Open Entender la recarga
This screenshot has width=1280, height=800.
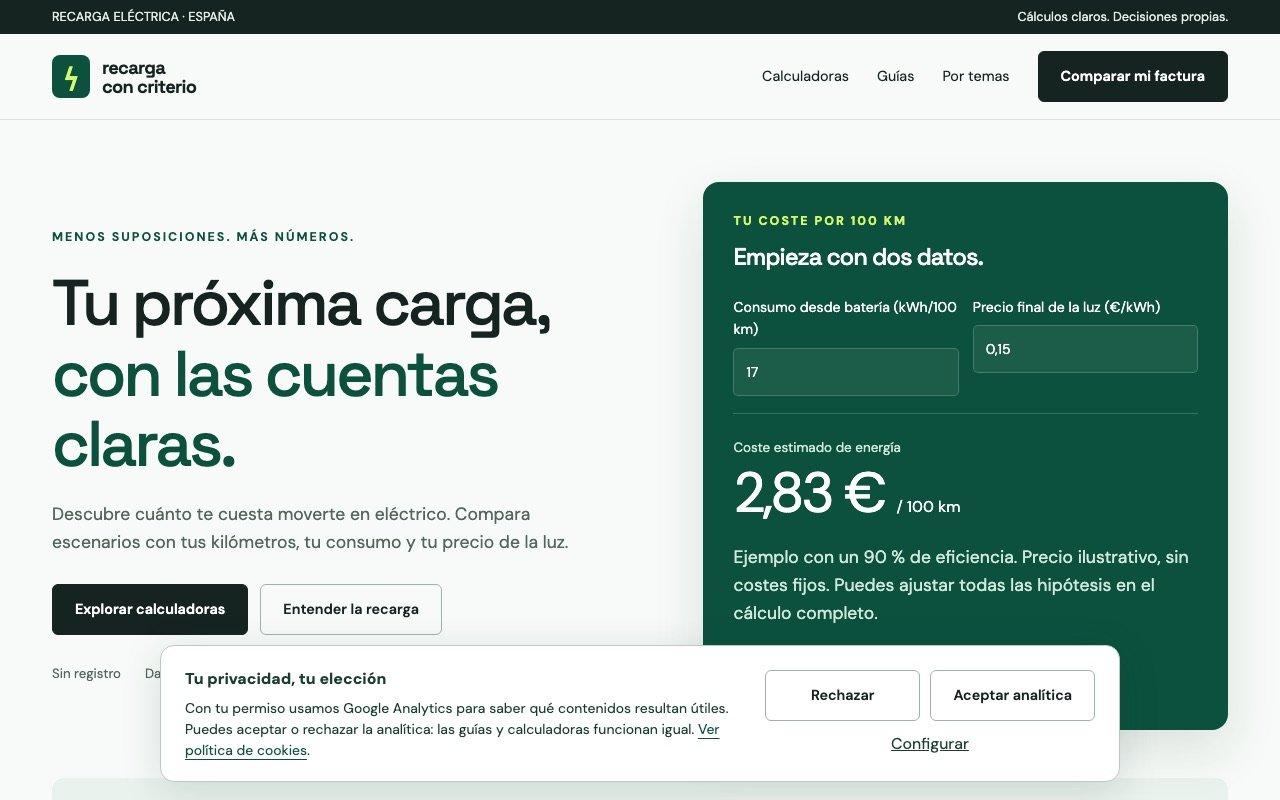click(351, 609)
